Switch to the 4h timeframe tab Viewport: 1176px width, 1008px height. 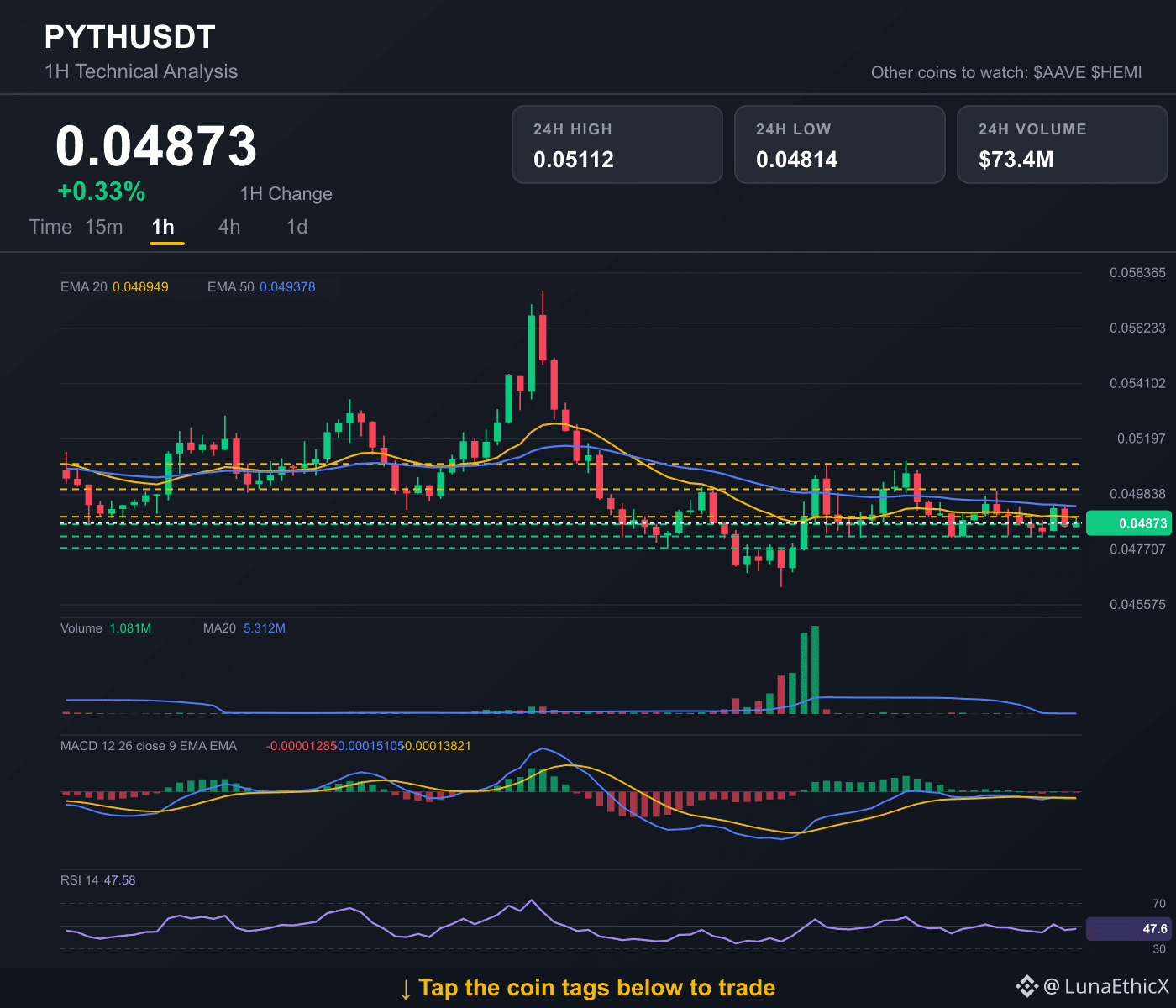click(x=229, y=227)
